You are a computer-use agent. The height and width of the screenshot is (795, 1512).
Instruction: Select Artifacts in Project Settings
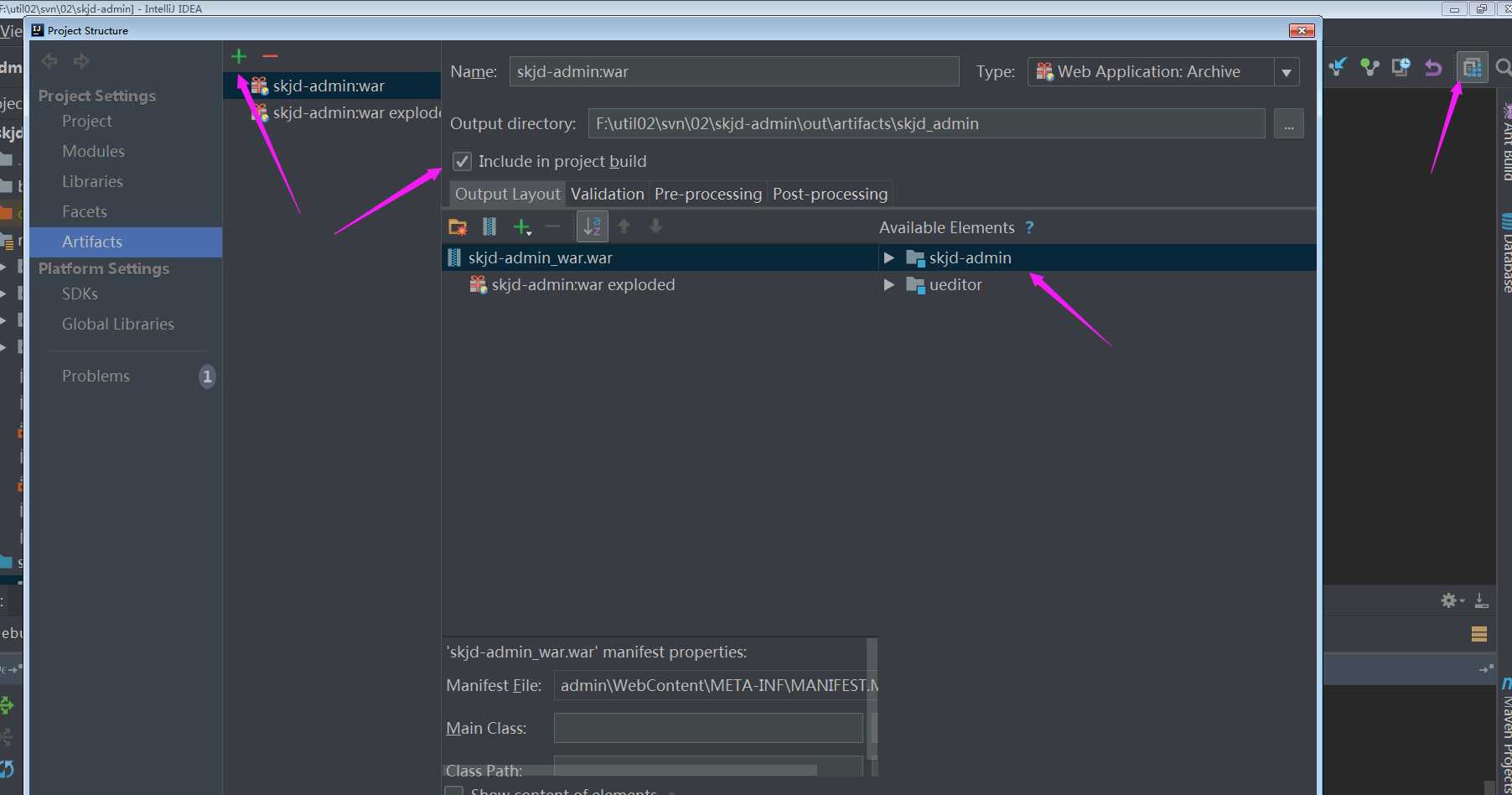point(126,242)
